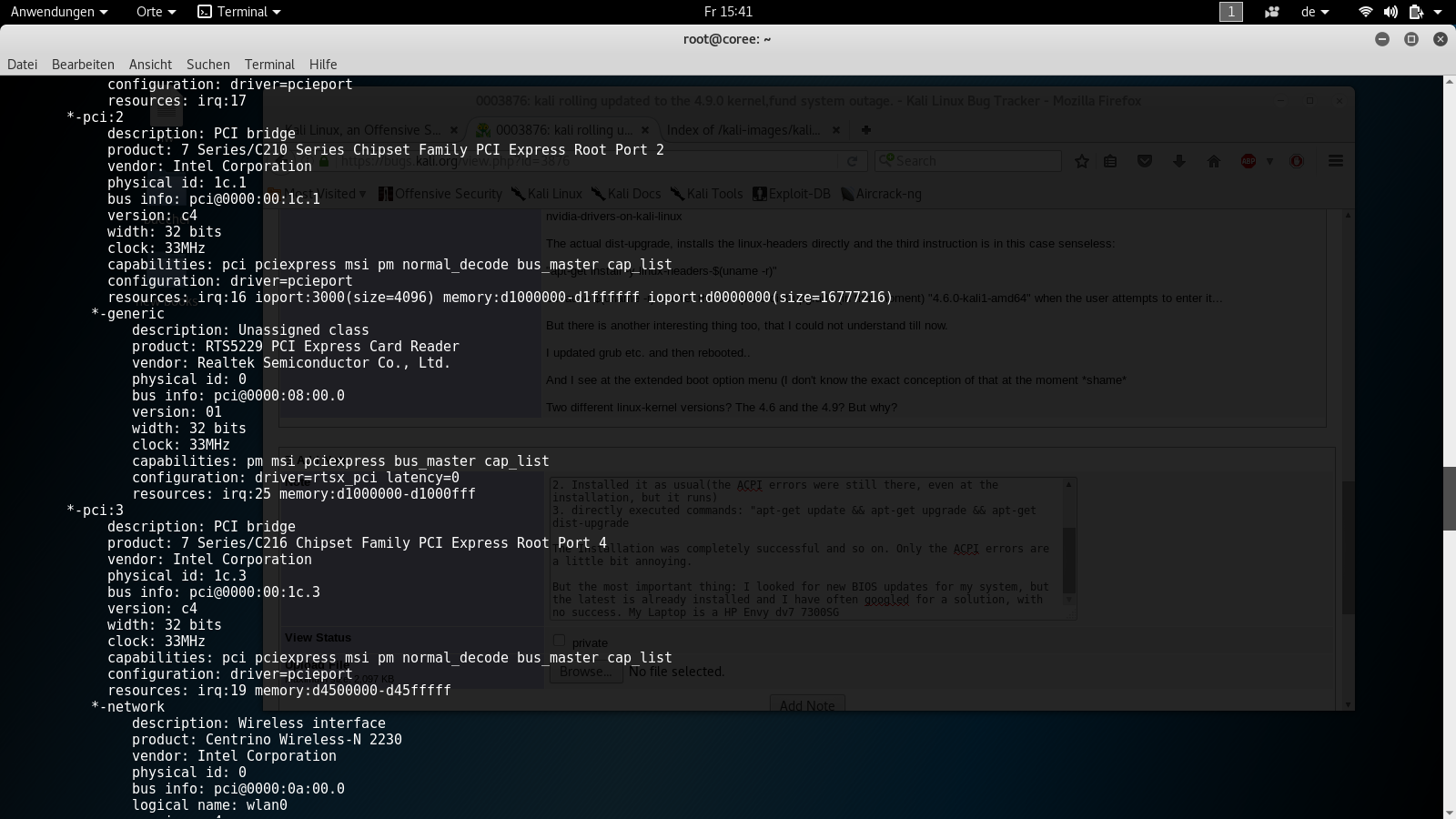Open the de keyboard layout dropdown
Image resolution: width=1456 pixels, height=819 pixels.
coord(1315,12)
